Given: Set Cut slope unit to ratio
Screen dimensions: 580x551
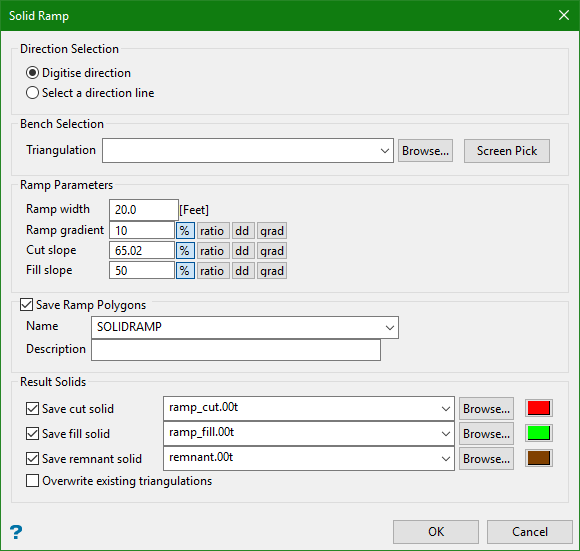Looking at the screenshot, I should [x=213, y=251].
